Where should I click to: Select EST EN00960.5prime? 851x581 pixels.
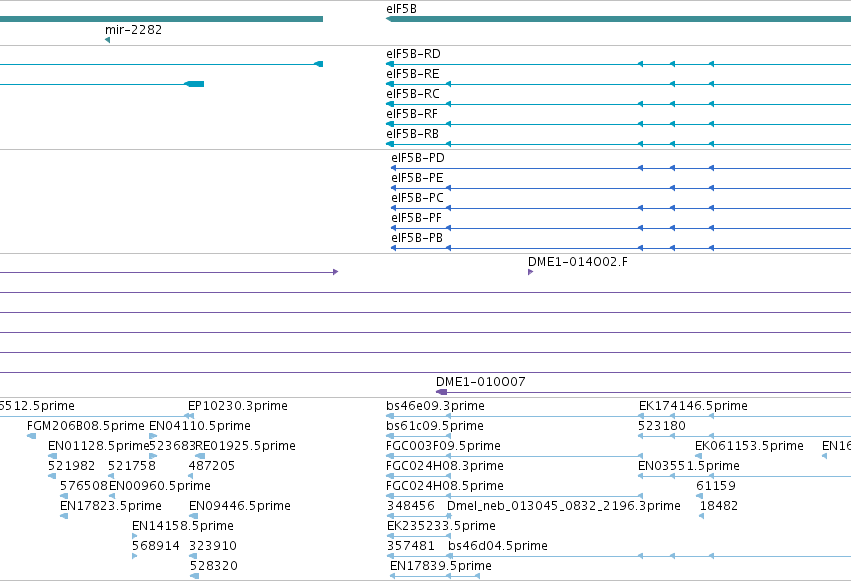[160, 486]
